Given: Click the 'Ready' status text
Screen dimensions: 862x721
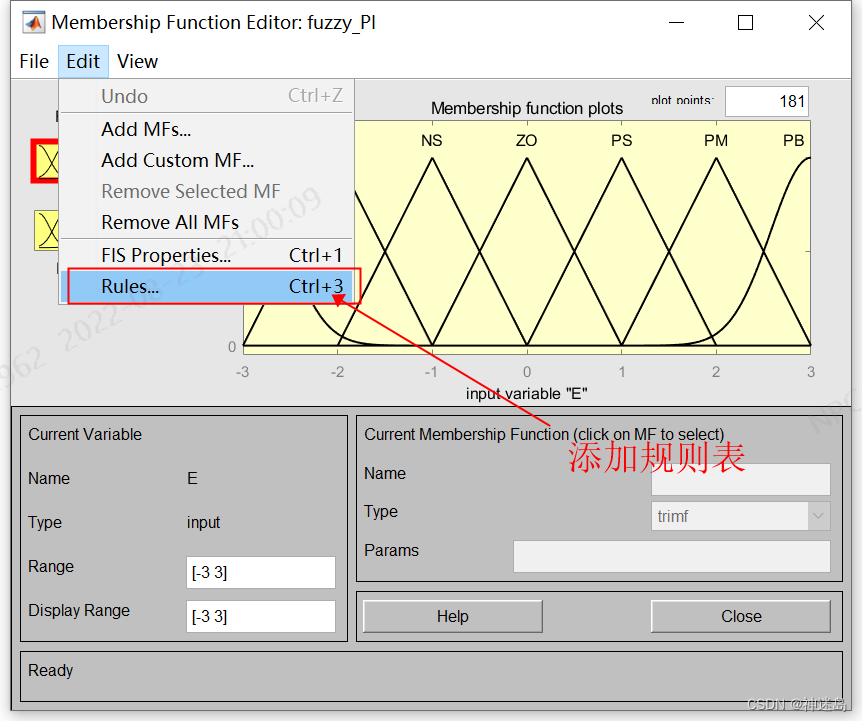Looking at the screenshot, I should (x=51, y=670).
